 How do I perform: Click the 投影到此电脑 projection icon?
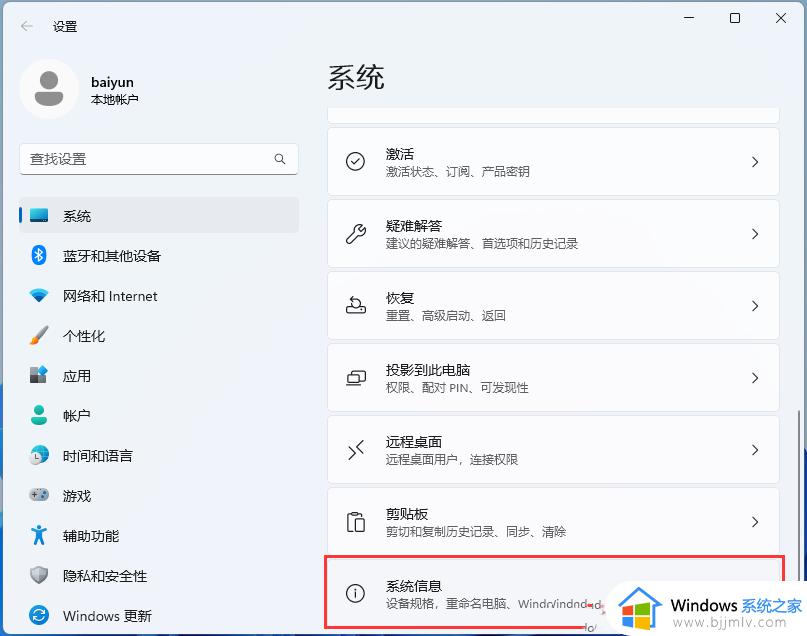(355, 378)
